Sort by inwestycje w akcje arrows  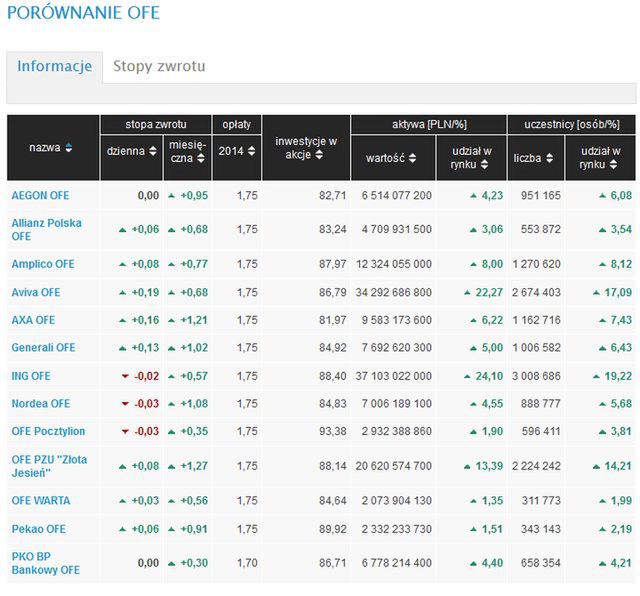(319, 155)
